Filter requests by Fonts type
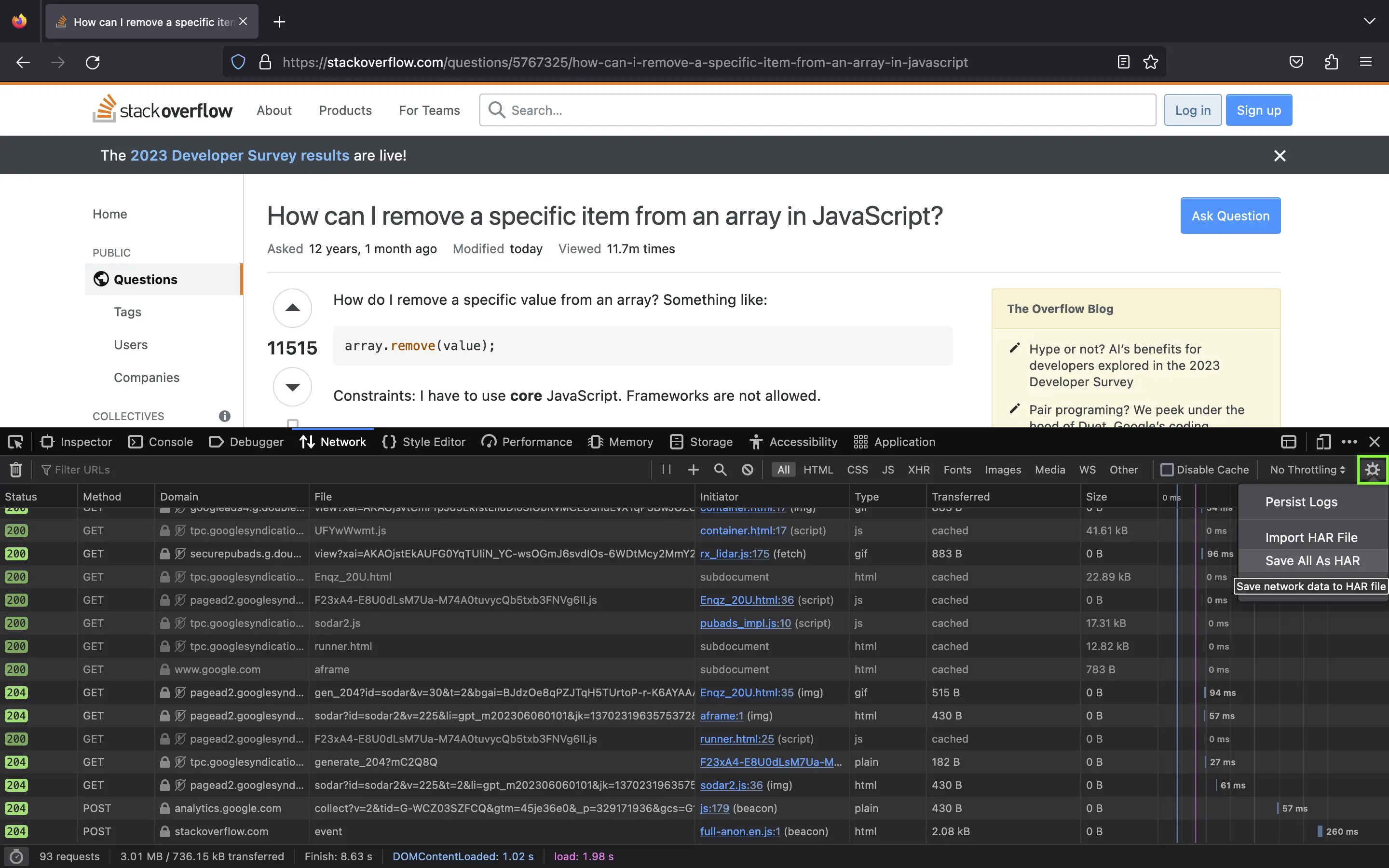Screen dimensions: 1389x868 (957, 470)
